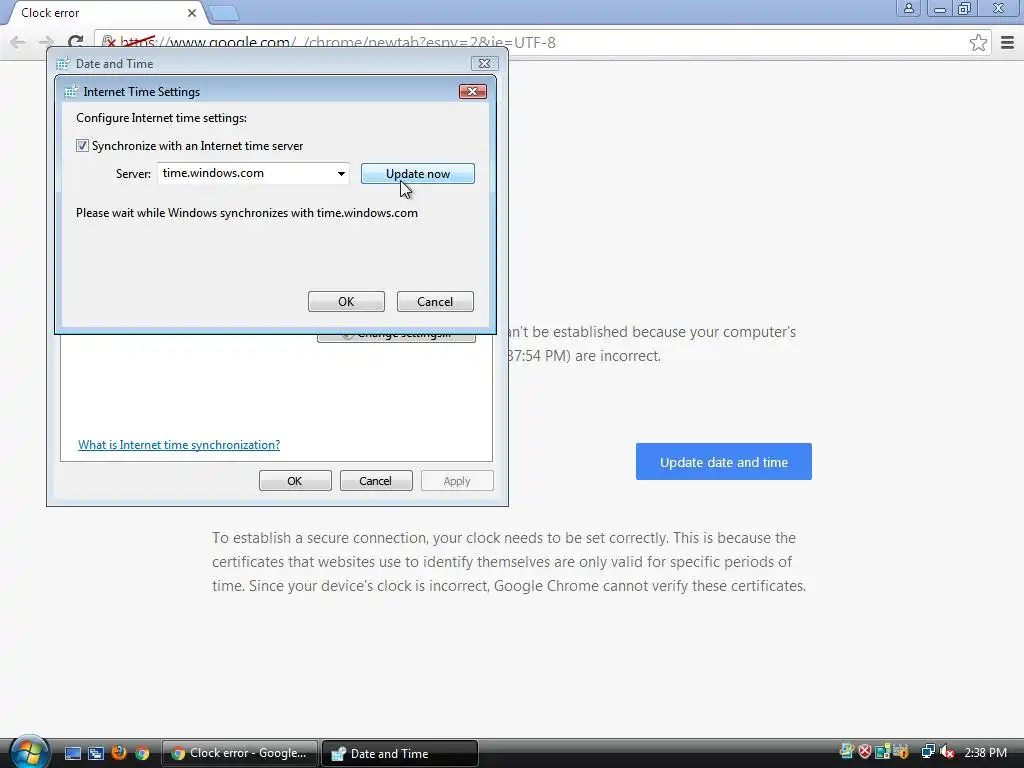Go back with Chrome back arrow
Screen dimensions: 1024x768
coord(18,42)
